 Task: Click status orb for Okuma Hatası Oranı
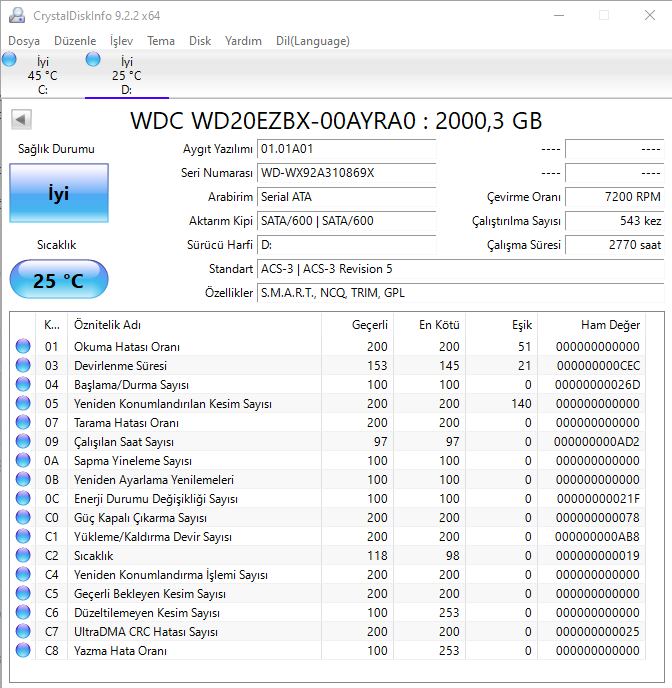point(23,346)
